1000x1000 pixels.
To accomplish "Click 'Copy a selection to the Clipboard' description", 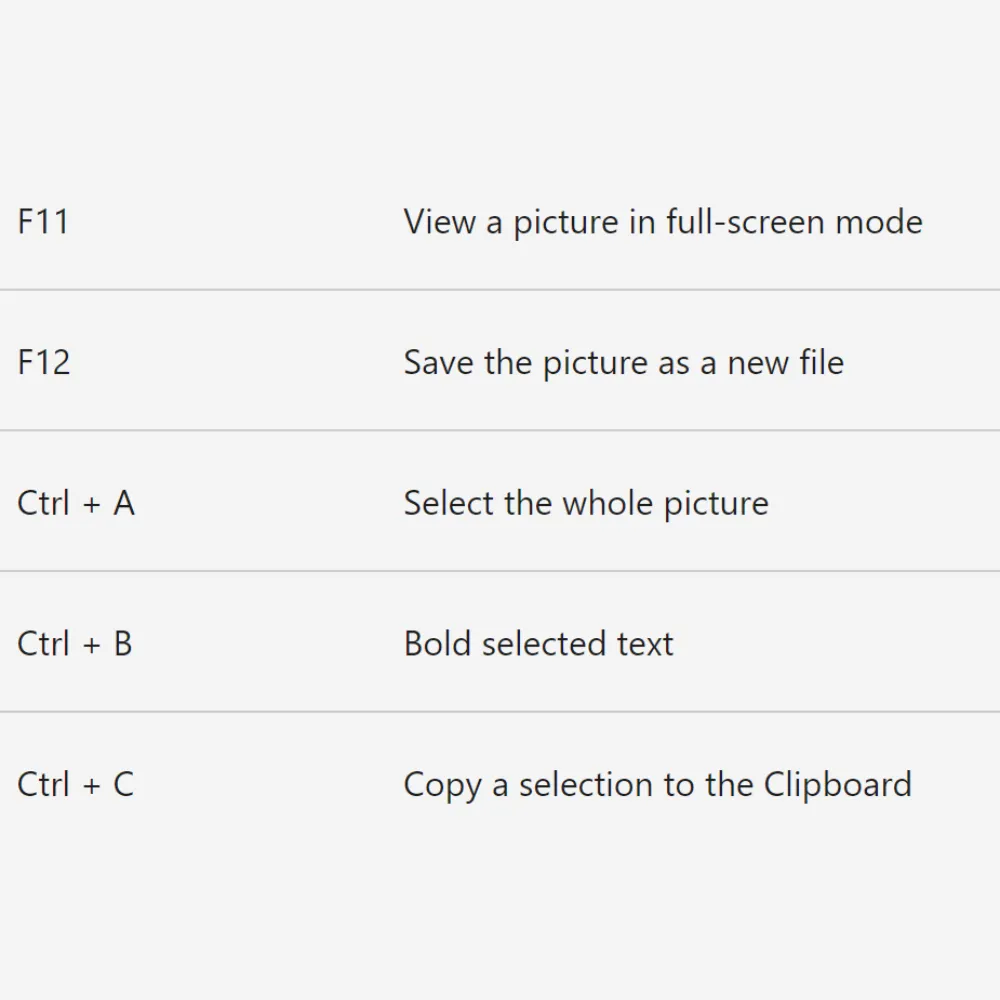I will (x=657, y=784).
